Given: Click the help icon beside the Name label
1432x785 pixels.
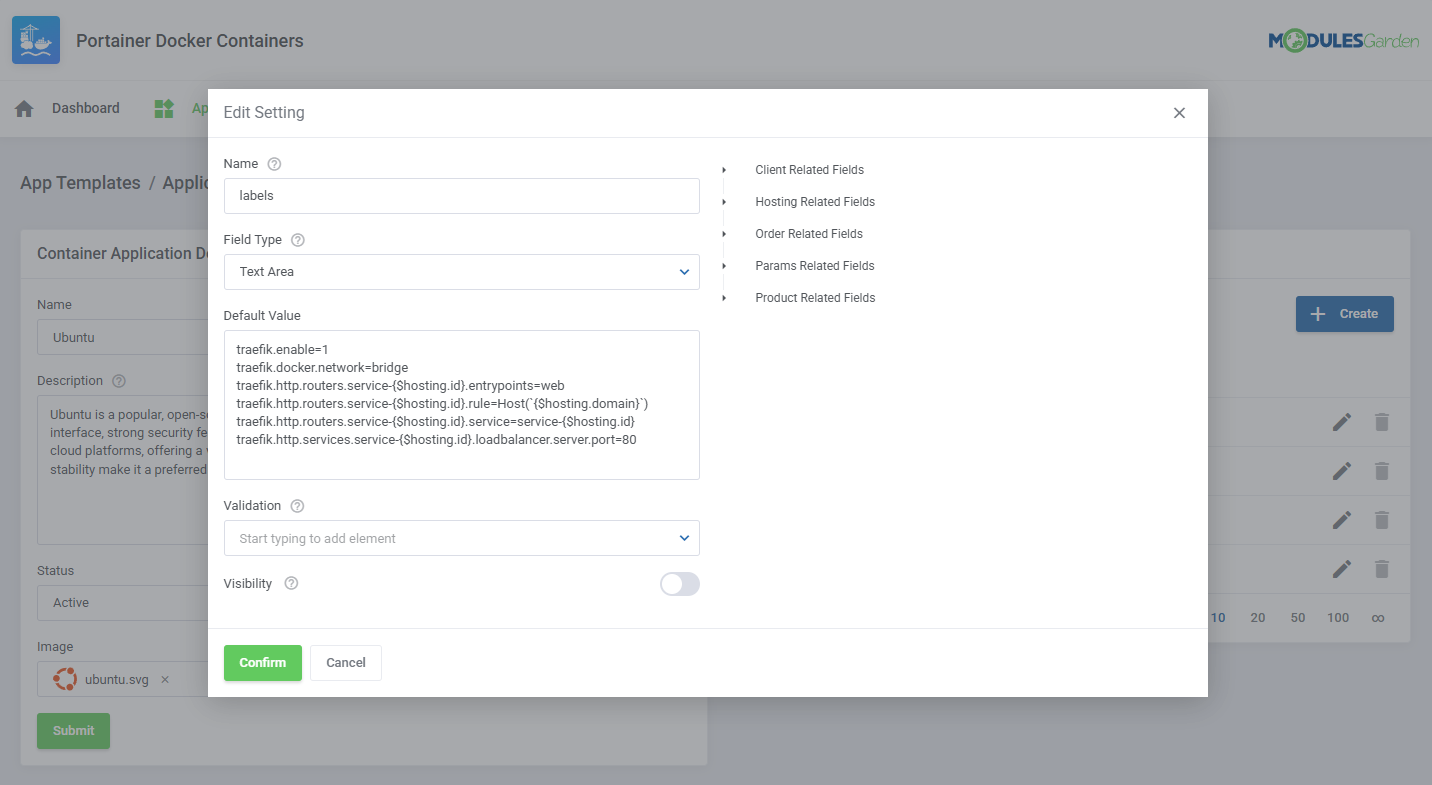Looking at the screenshot, I should 274,163.
